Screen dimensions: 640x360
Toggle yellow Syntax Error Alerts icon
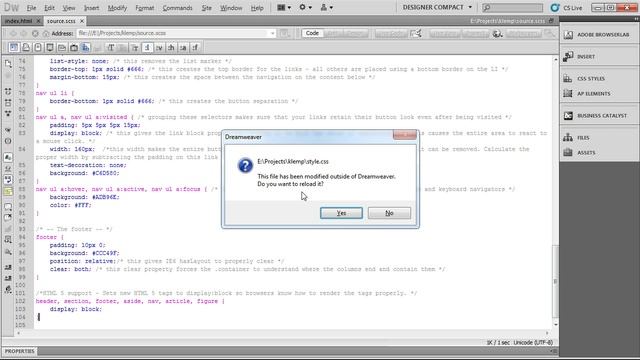coord(8,191)
